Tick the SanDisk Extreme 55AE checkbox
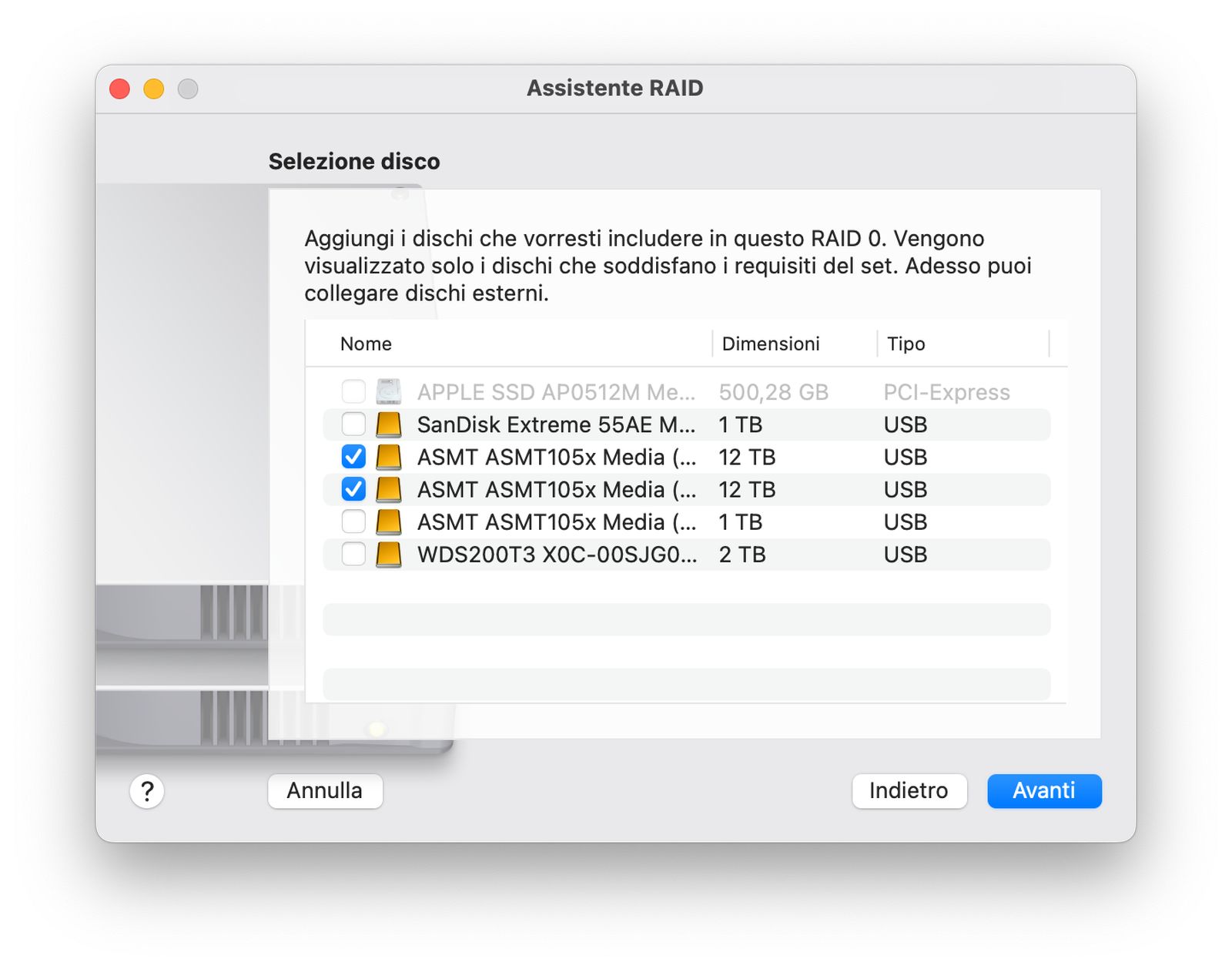Image resolution: width=1232 pixels, height=969 pixels. 353,424
